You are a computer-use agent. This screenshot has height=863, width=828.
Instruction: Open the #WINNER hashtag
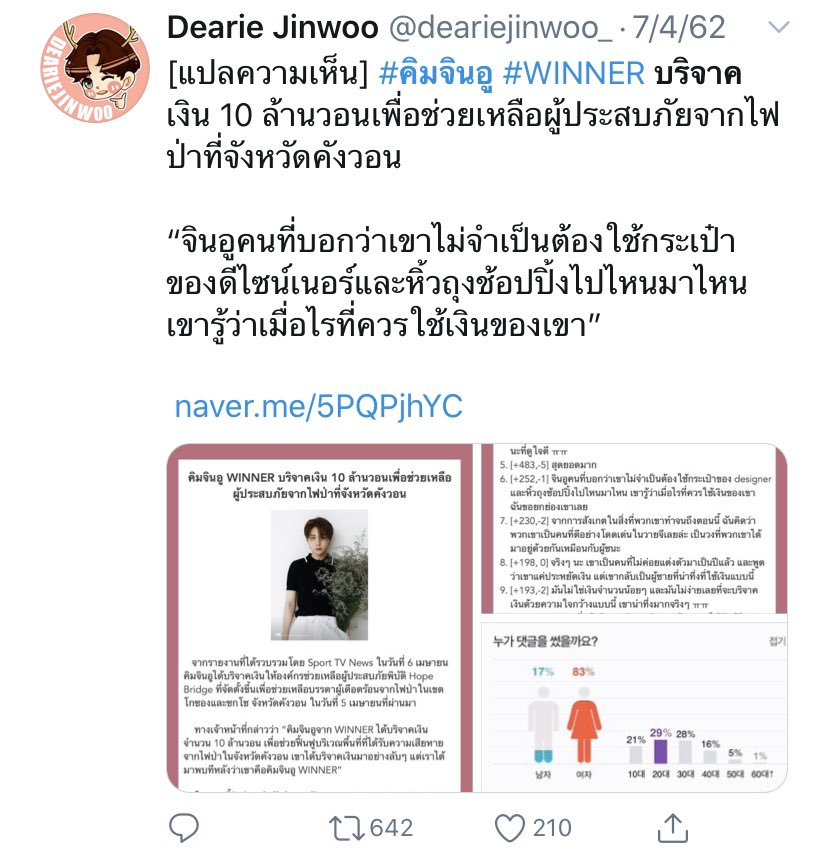coord(574,73)
